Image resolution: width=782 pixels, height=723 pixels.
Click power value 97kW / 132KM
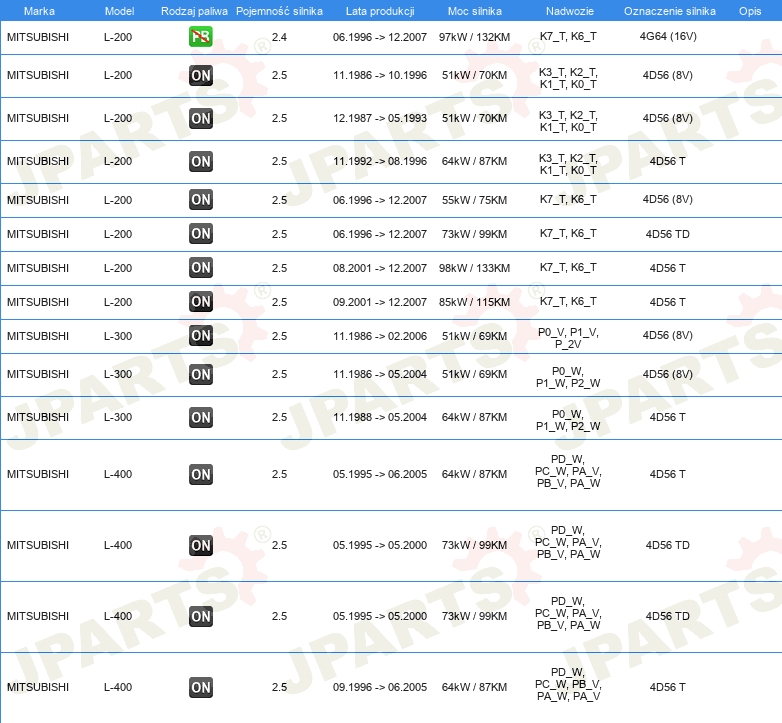tap(474, 37)
